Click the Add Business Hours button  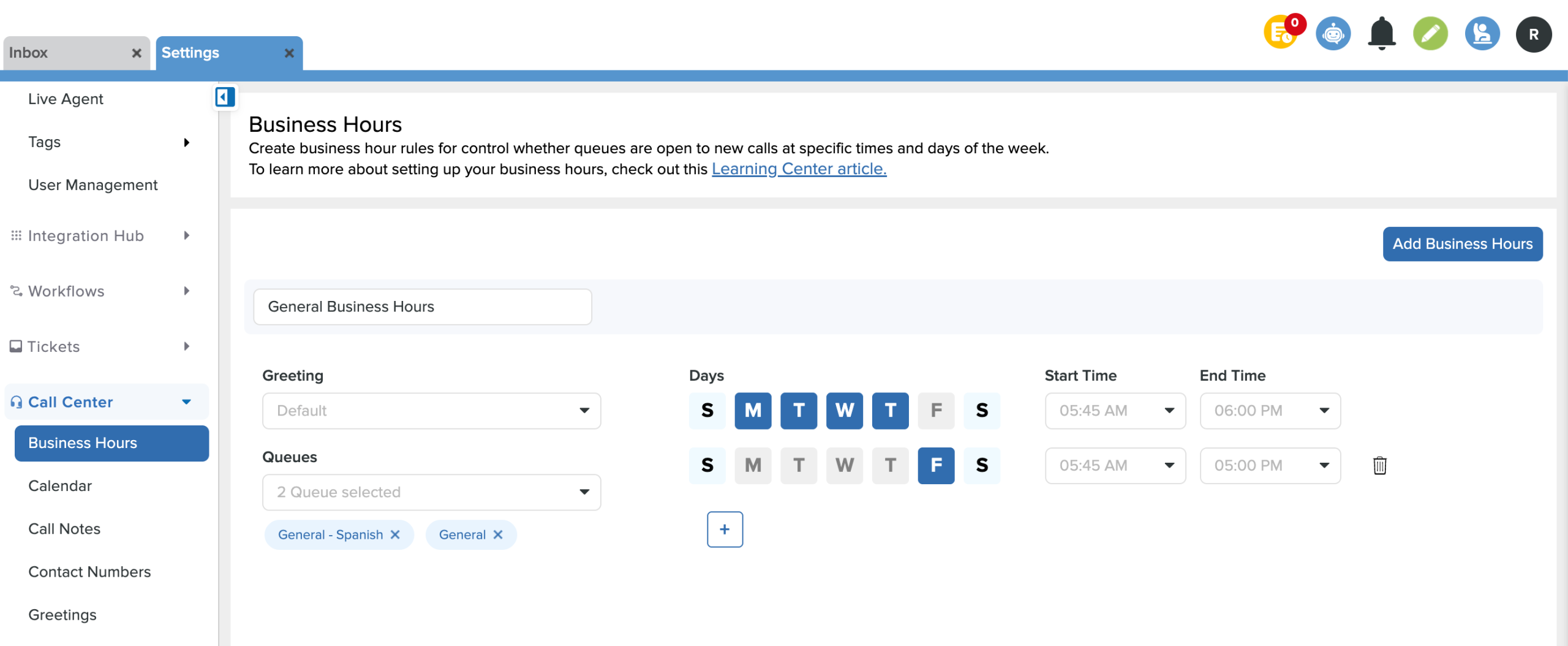[x=1462, y=244]
